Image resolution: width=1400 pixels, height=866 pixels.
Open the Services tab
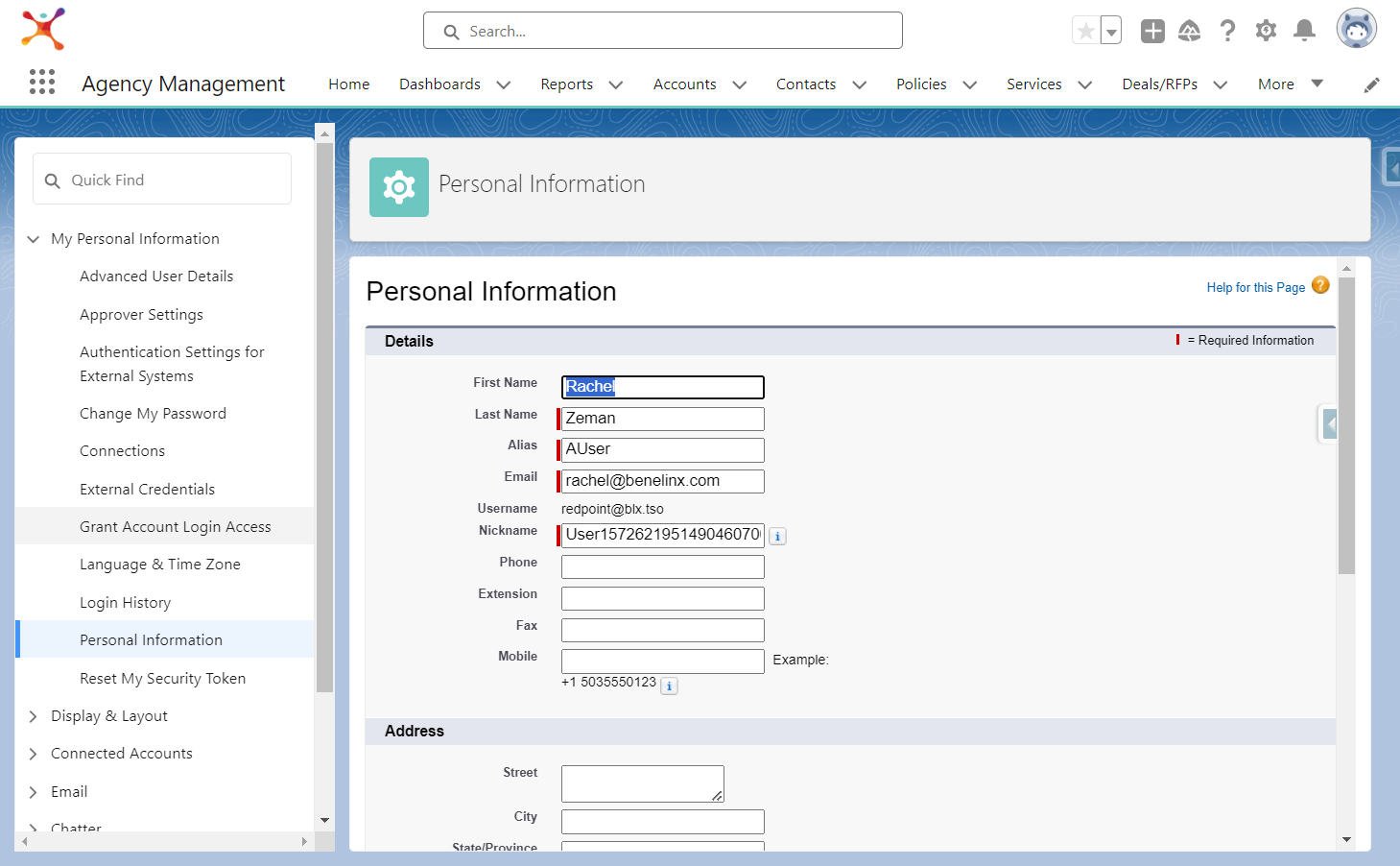click(1033, 84)
